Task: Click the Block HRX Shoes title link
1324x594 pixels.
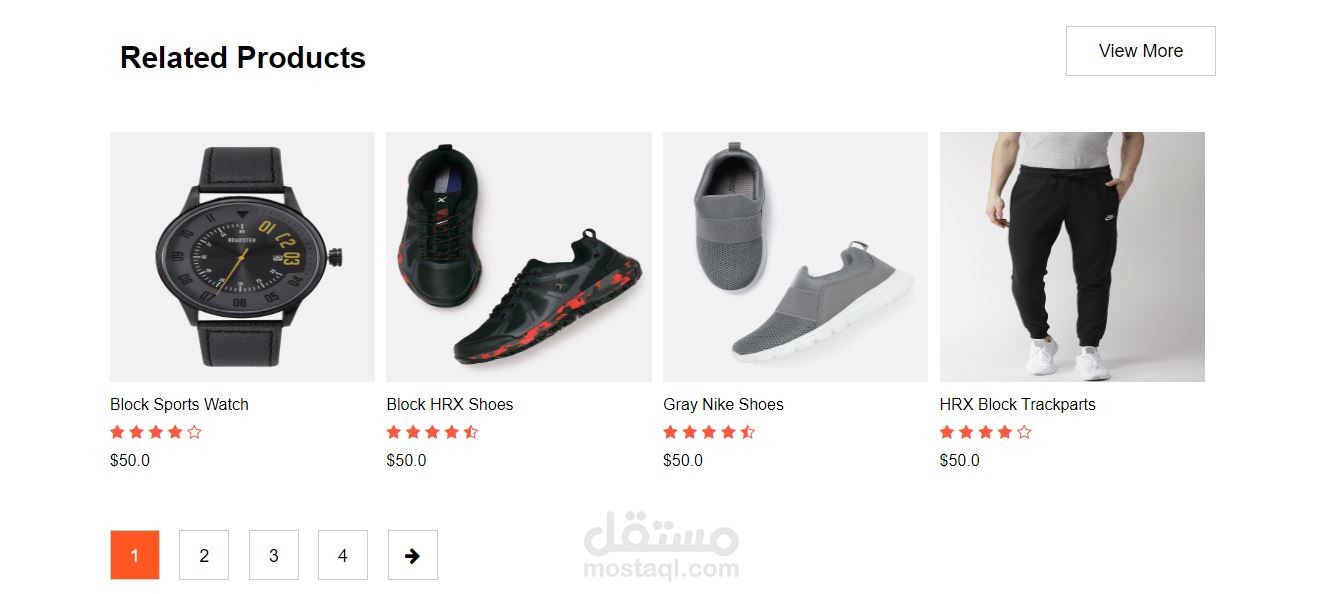Action: (450, 404)
